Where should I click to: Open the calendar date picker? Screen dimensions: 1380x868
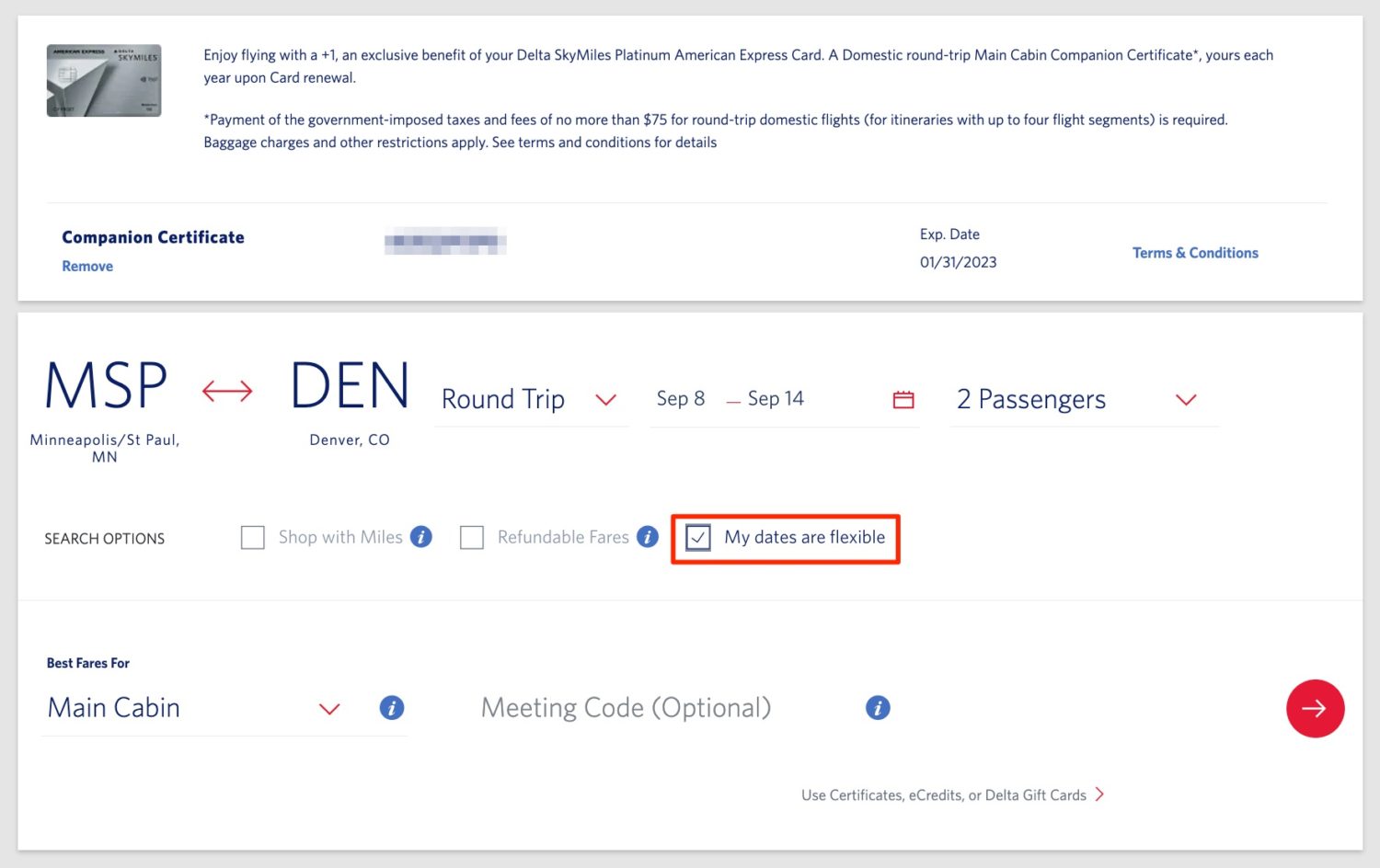pos(903,399)
